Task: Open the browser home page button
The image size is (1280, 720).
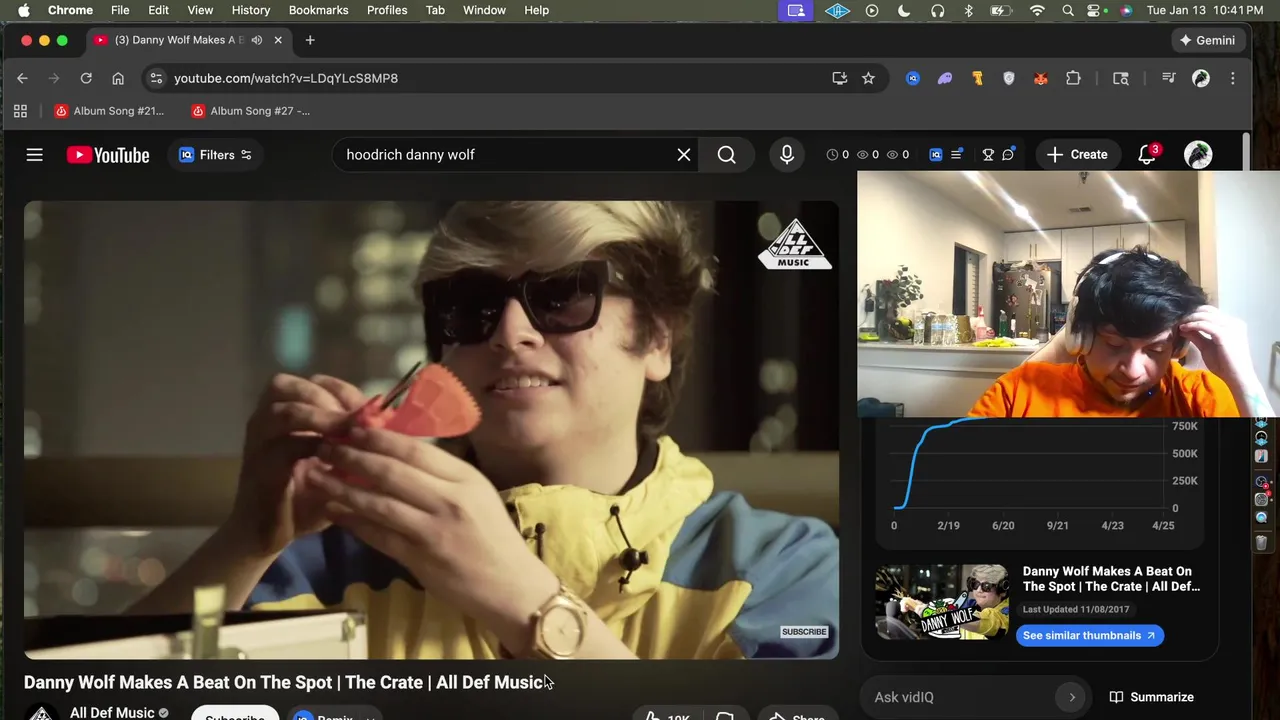Action: (118, 78)
